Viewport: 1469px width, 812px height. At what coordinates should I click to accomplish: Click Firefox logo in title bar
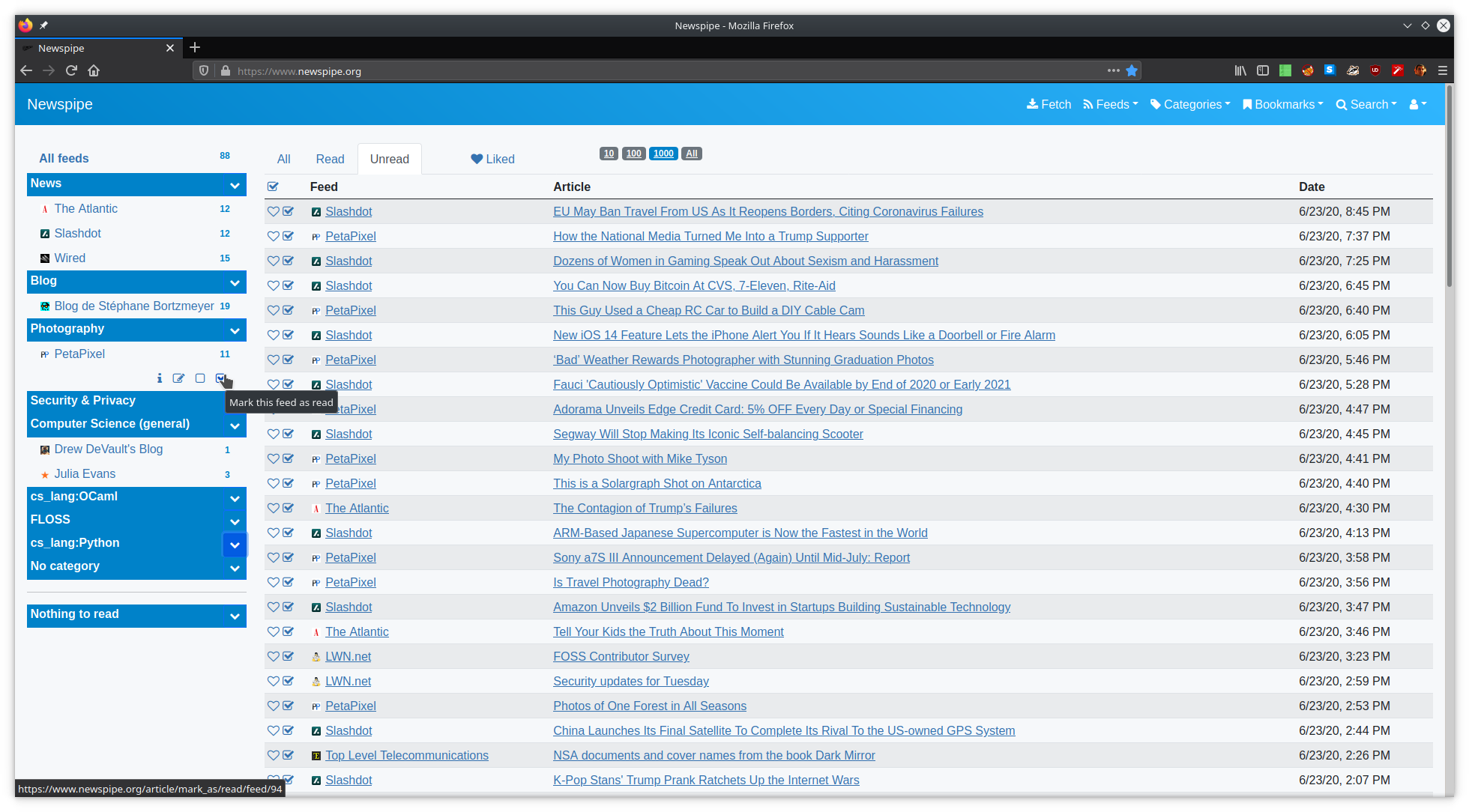pos(25,25)
